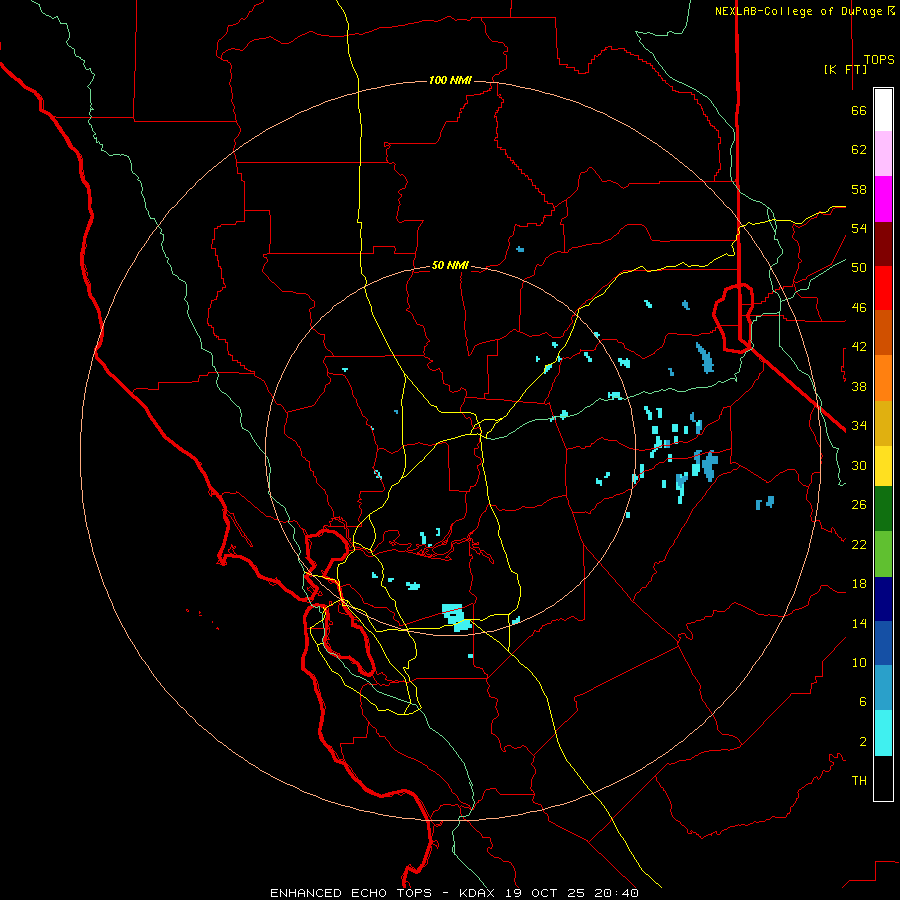Click the dark red 54 kft legend swatch

pos(883,244)
